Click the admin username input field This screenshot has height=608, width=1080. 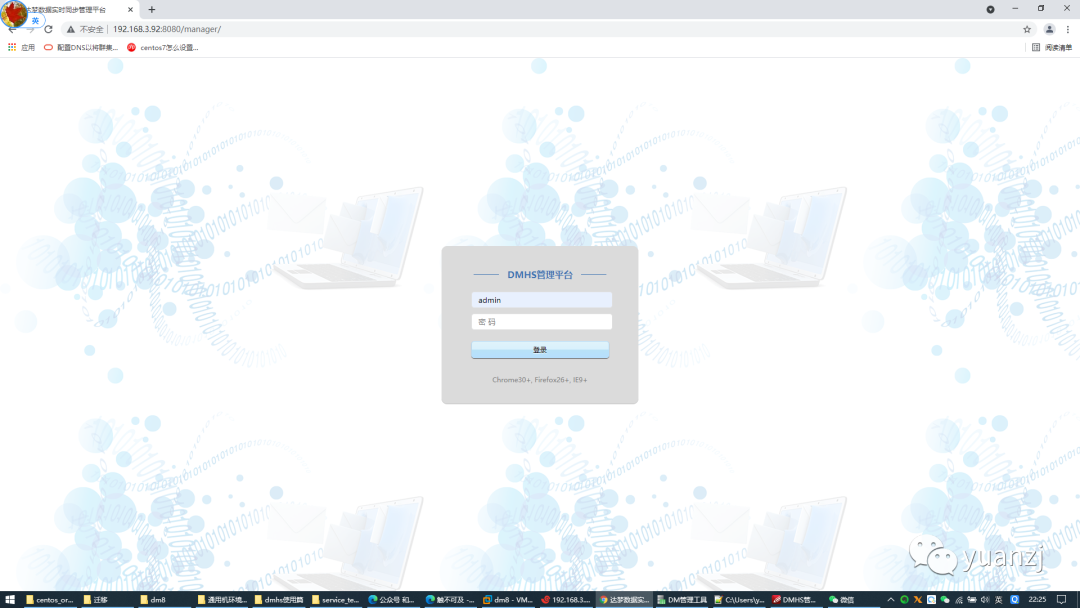pos(541,300)
